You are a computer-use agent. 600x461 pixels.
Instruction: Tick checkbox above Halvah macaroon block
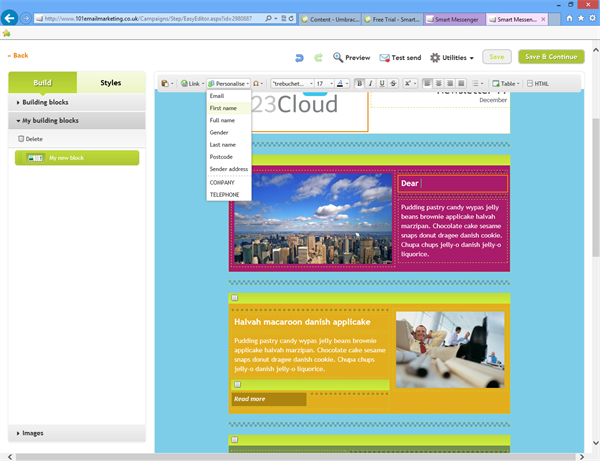tap(235, 298)
